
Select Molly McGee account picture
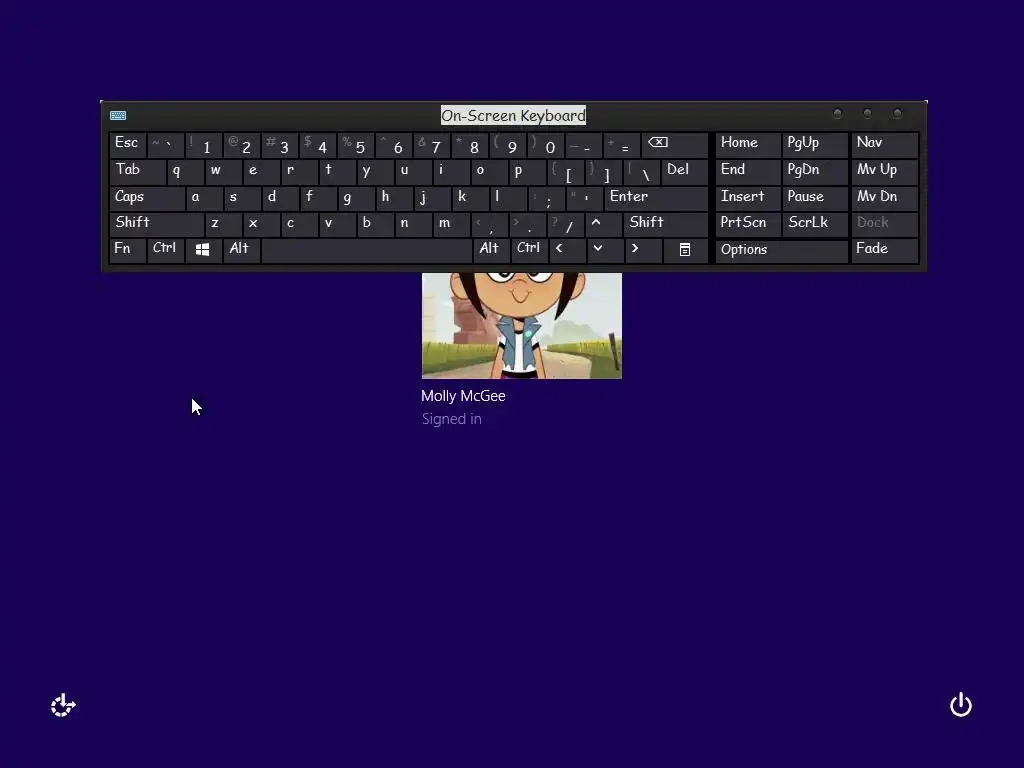522,325
